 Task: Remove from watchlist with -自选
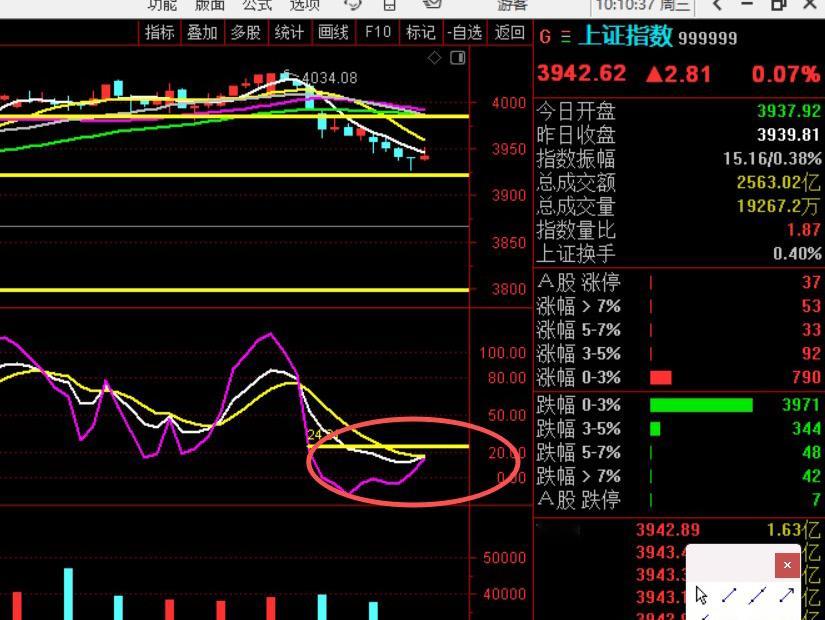465,33
